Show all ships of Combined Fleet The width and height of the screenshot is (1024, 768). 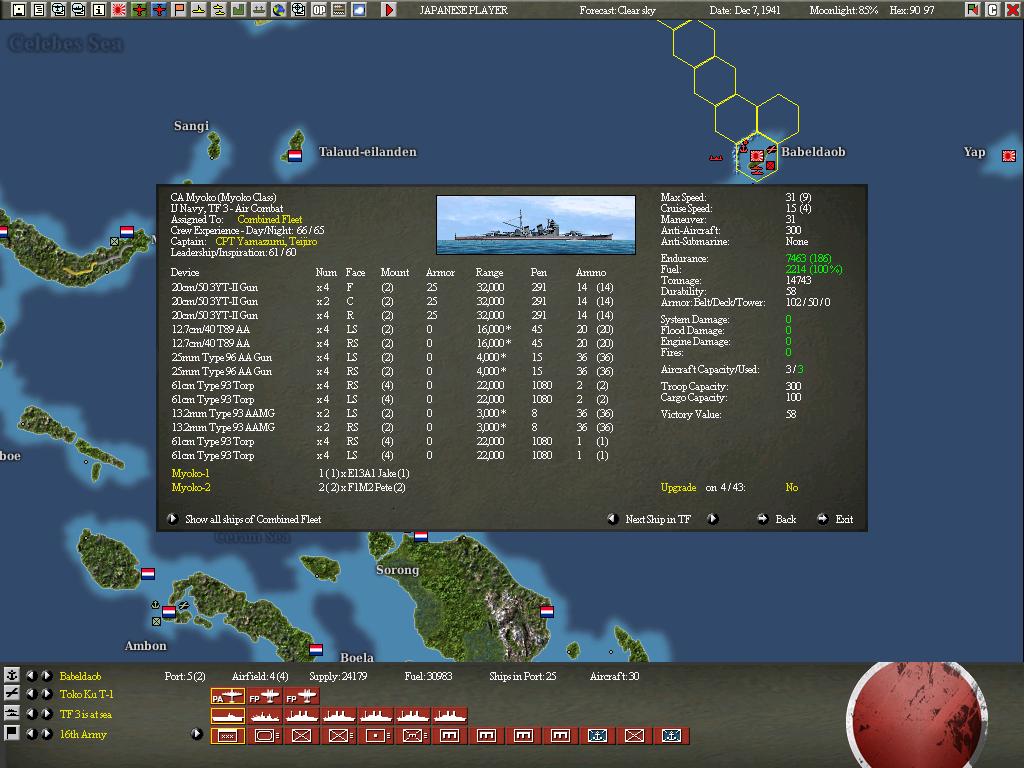[246, 519]
